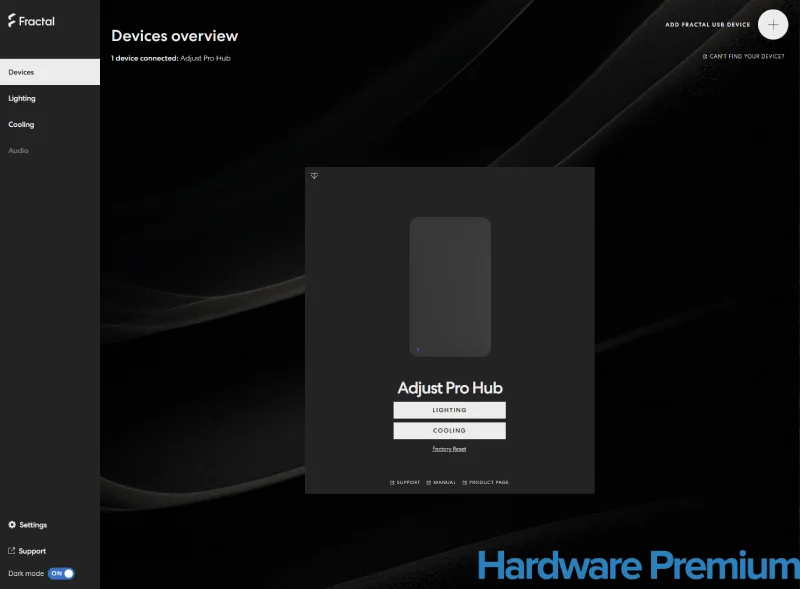Click the Adjust Pro Hub device image
800x589 pixels.
click(x=450, y=287)
